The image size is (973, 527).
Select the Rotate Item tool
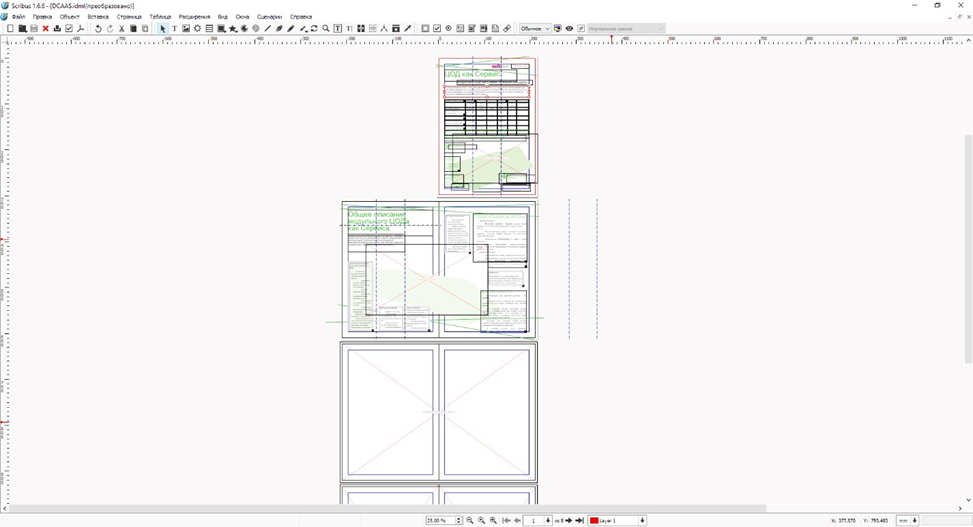tap(314, 29)
